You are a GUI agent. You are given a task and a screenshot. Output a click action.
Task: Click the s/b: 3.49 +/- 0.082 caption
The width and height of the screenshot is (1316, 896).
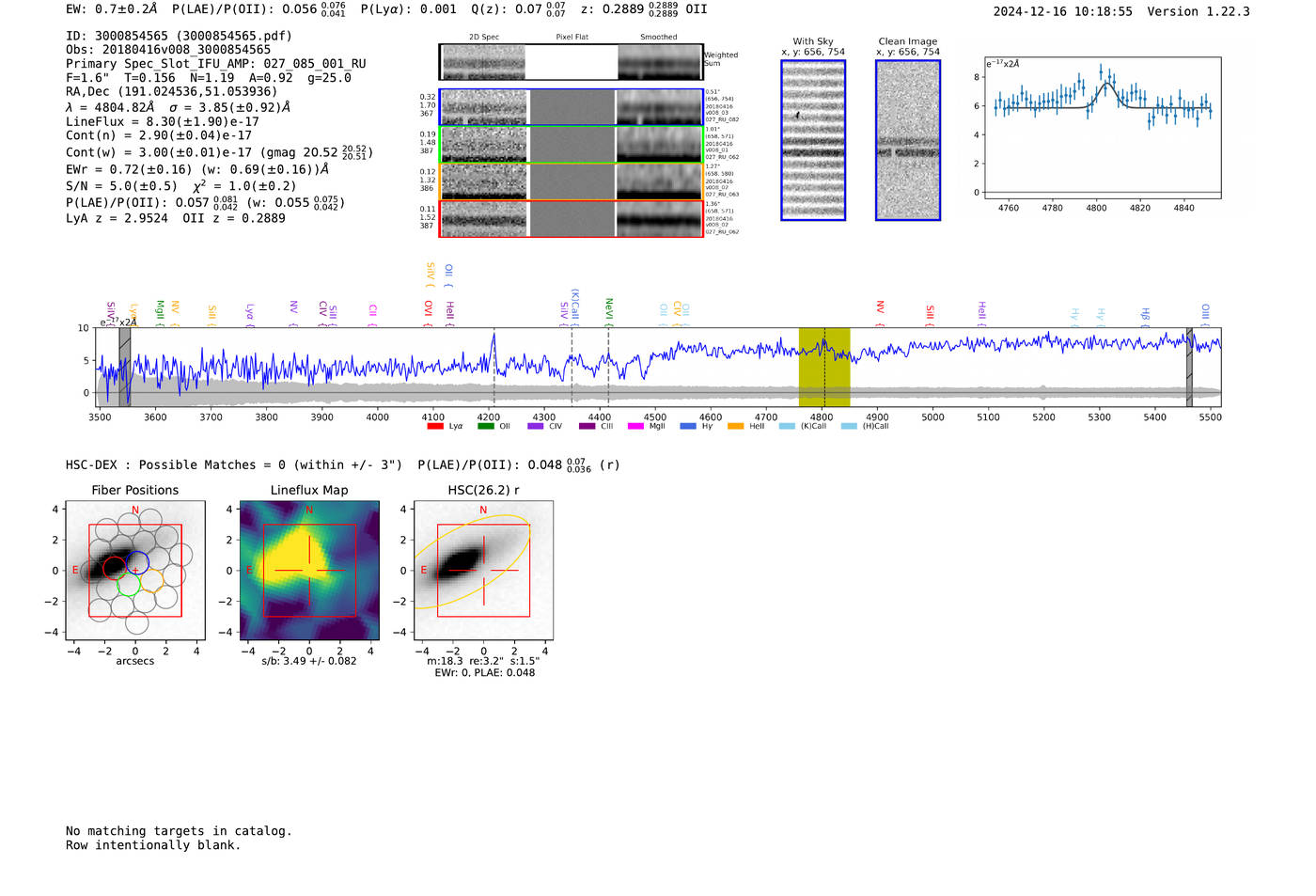[x=309, y=661]
